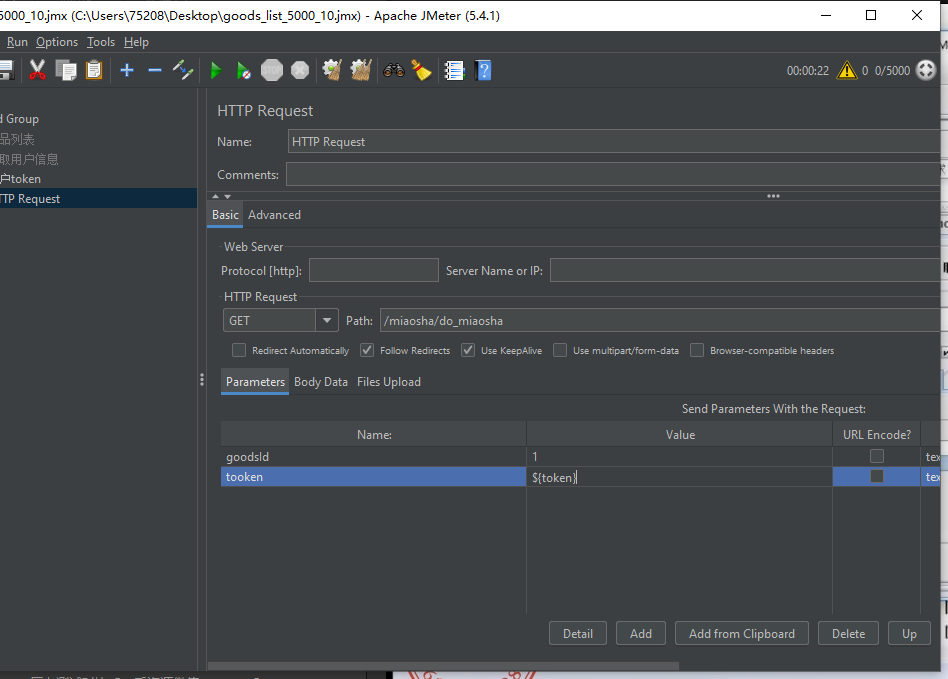The height and width of the screenshot is (679, 948).
Task: Click the Path field /miaosha/do_miaosha
Action: click(x=660, y=320)
